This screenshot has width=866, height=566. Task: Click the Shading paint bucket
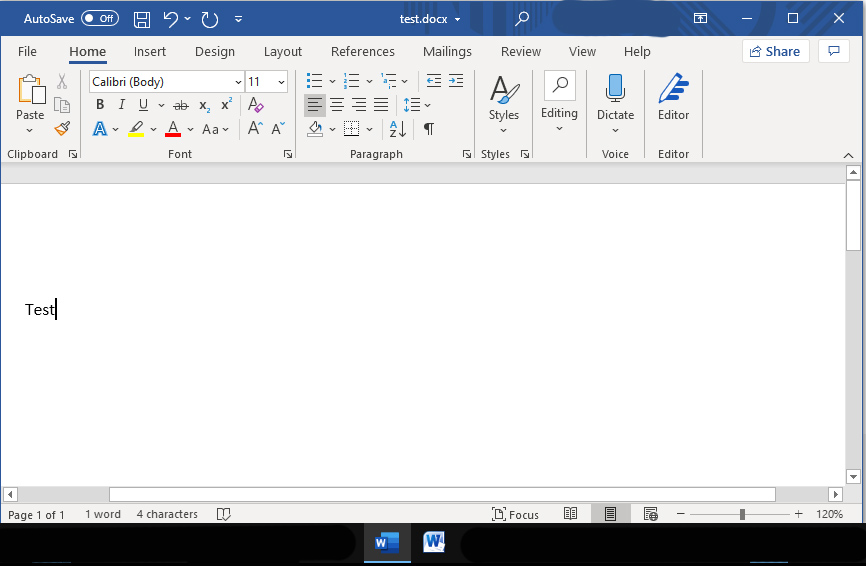(x=315, y=129)
